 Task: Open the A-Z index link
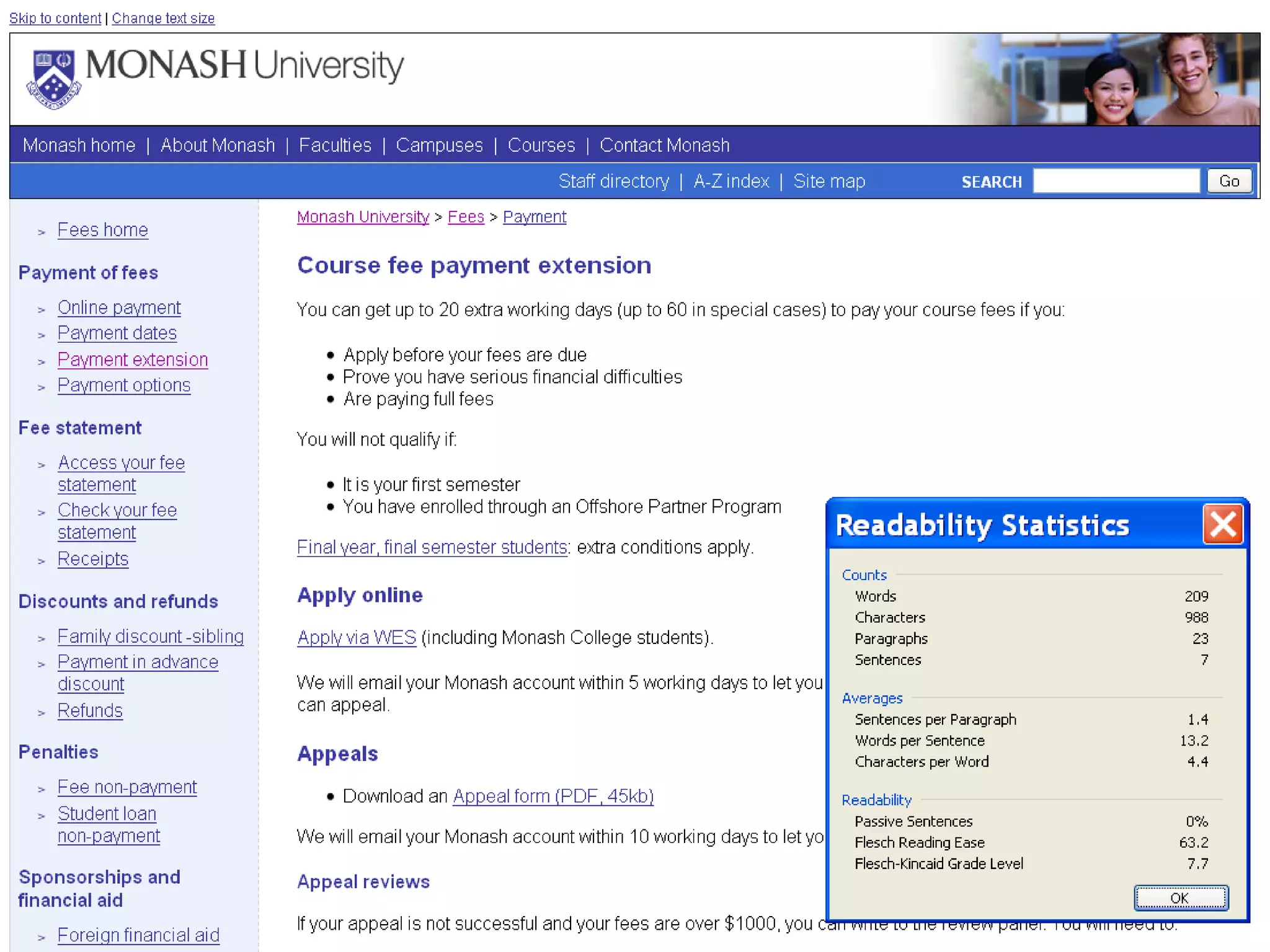coord(731,181)
